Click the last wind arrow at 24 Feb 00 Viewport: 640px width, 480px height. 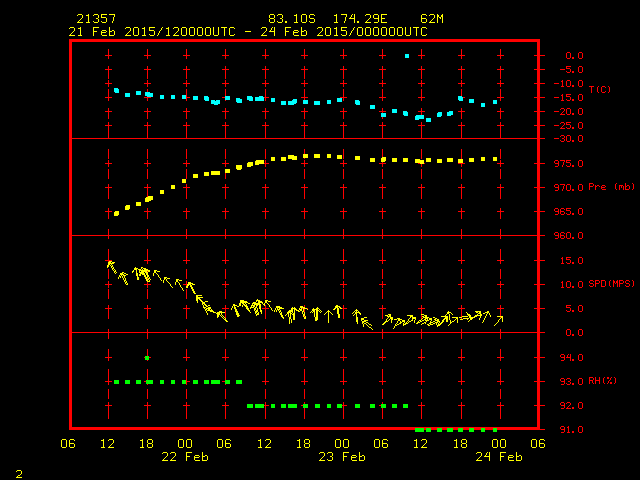[498, 321]
